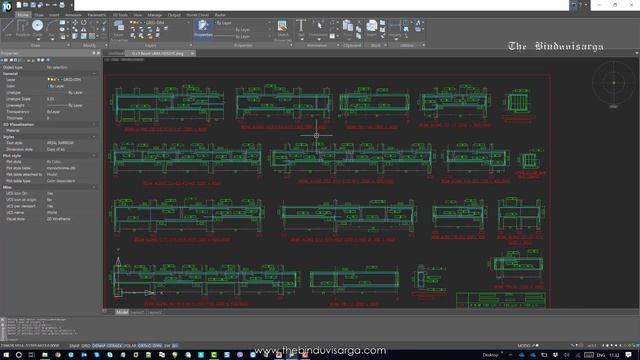Toggle SNAP in status bar
This screenshot has width=640, height=360.
tap(74, 346)
